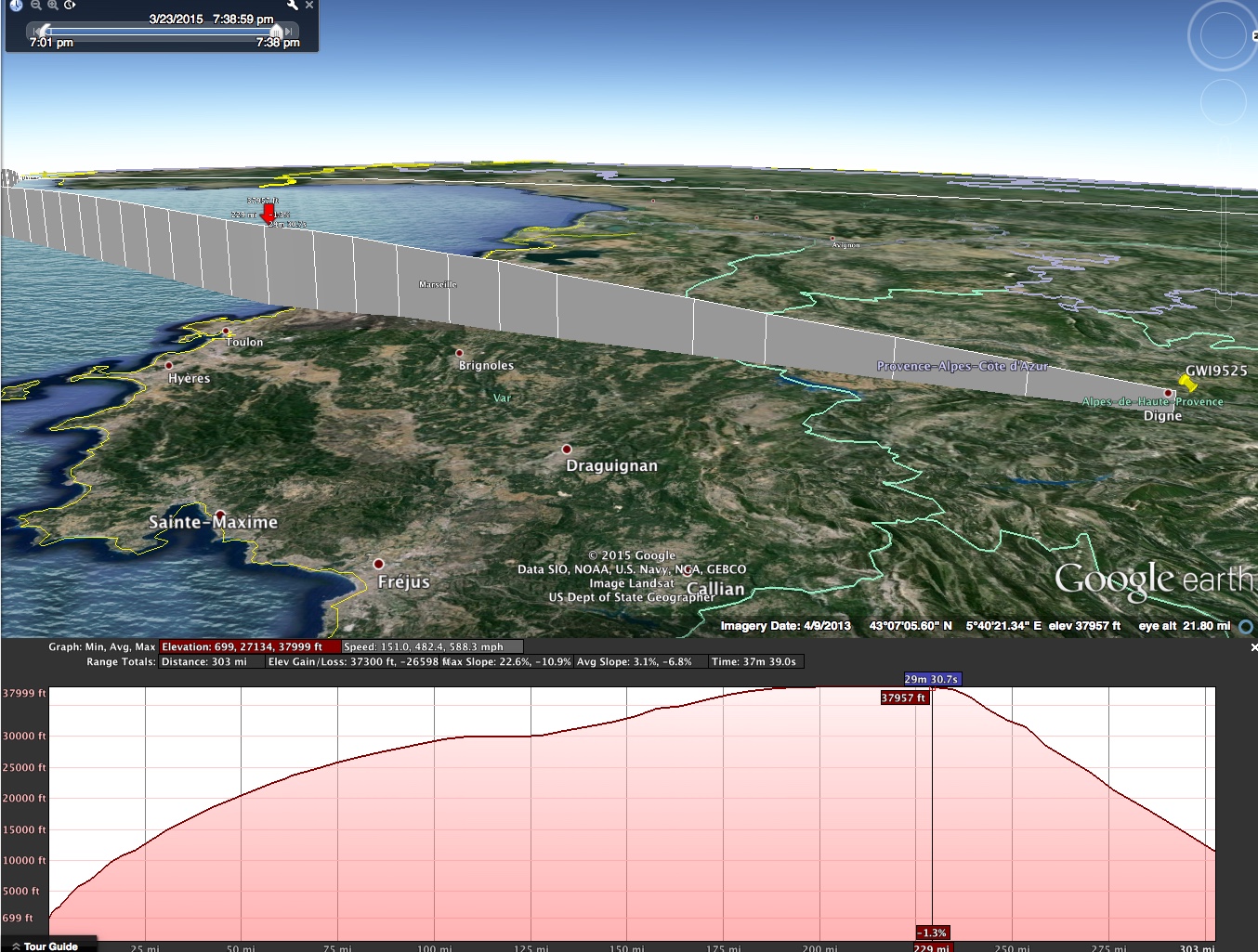This screenshot has width=1258, height=952.
Task: Step time slider back to start
Action: (x=35, y=31)
